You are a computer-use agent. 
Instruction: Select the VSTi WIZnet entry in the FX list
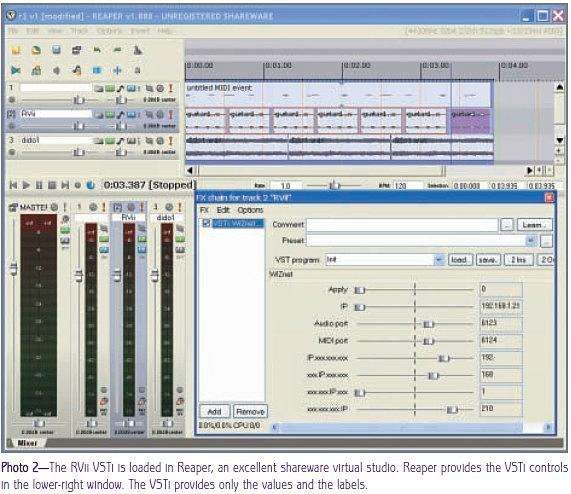pos(237,223)
